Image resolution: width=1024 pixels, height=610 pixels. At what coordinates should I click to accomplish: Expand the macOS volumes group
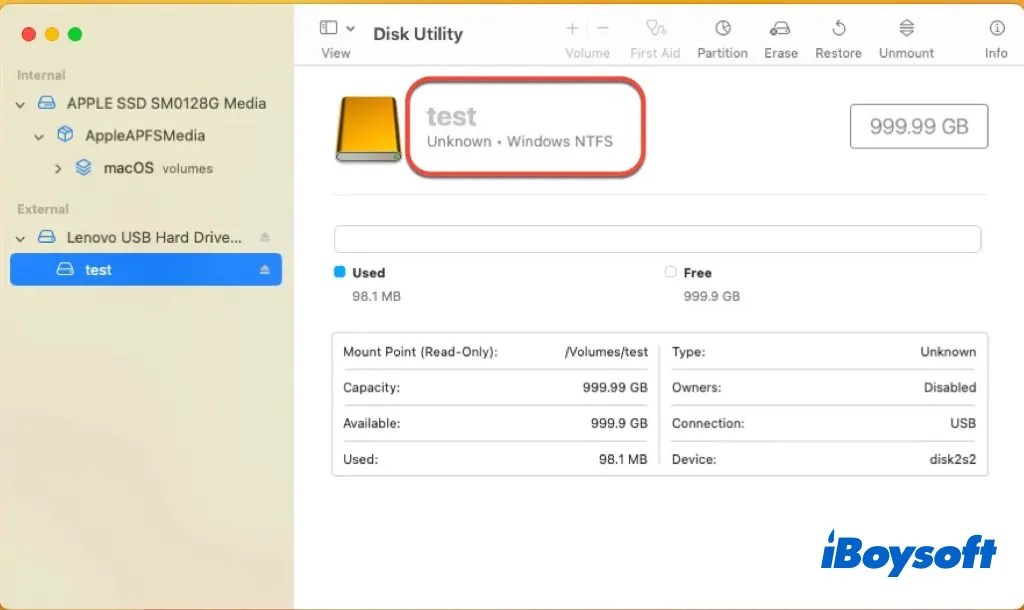[x=58, y=169]
